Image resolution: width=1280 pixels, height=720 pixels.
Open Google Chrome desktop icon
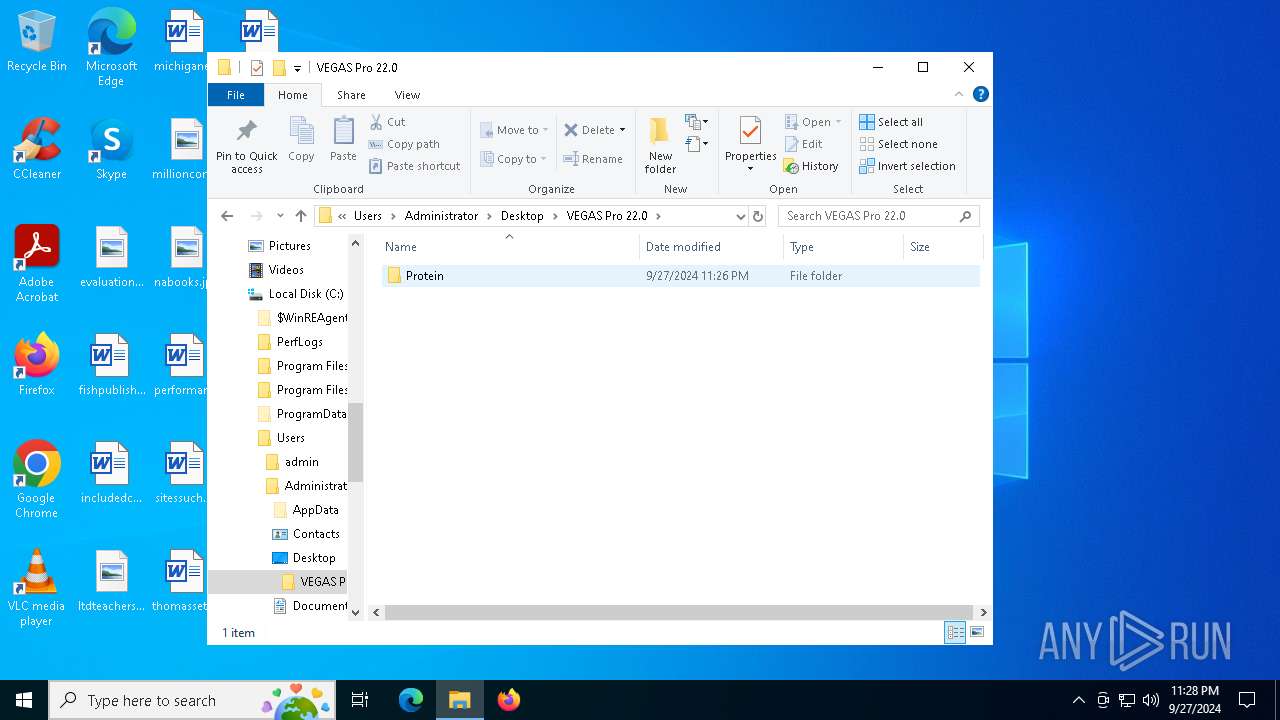pos(36,480)
